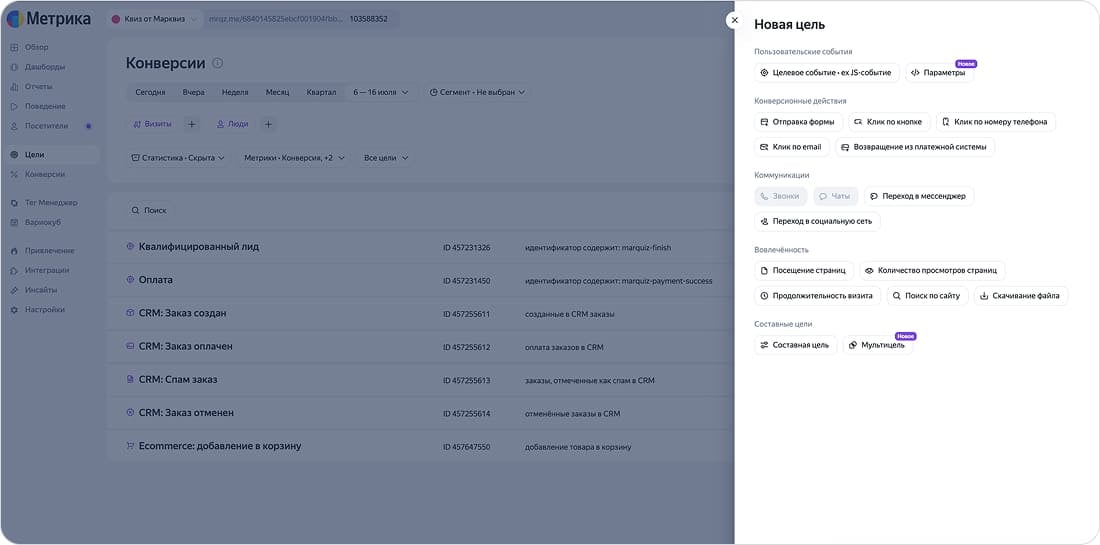This screenshot has height=545, width=1100.
Task: Select the Квартал period tab
Action: pos(321,92)
